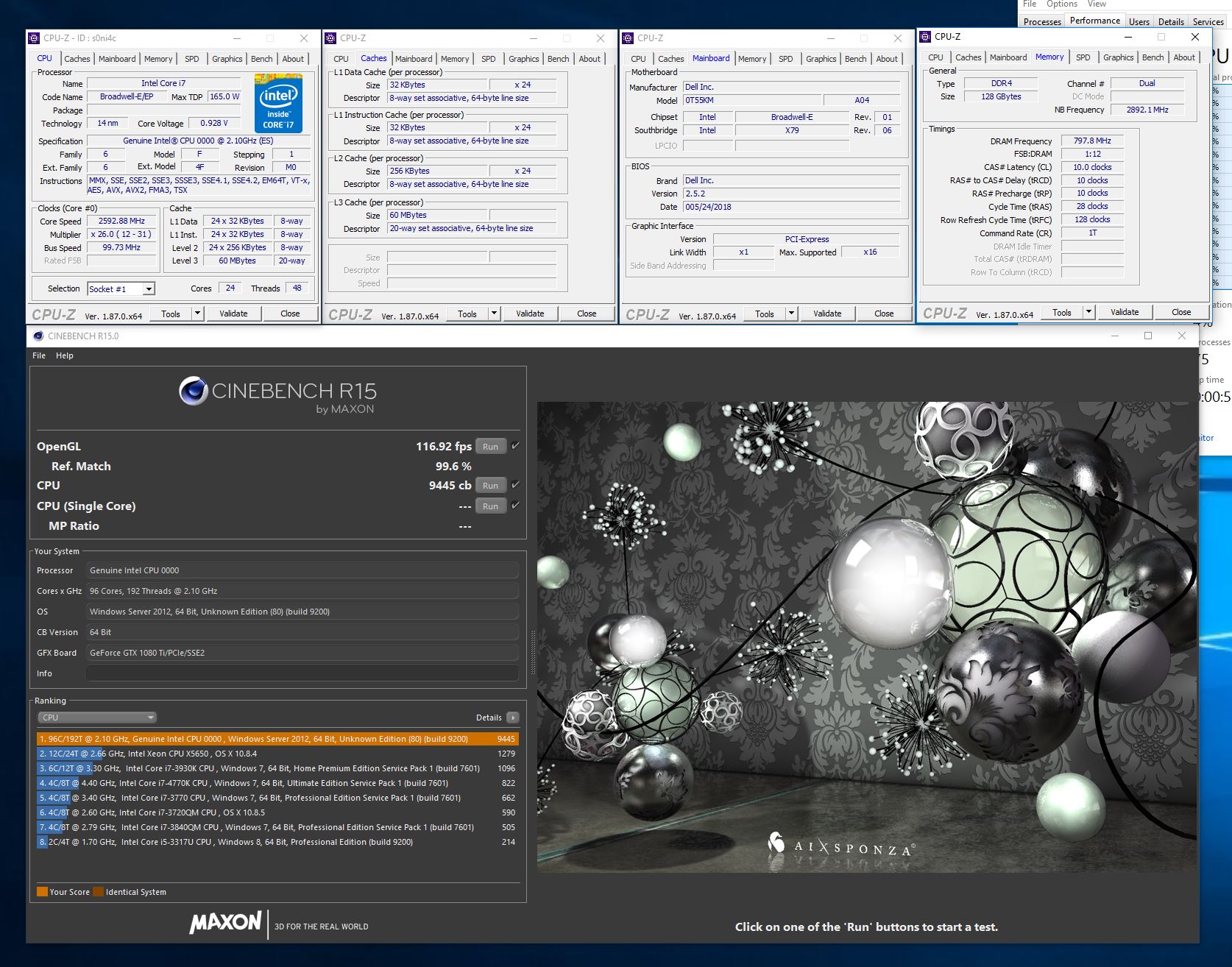The image size is (1232, 967).
Task: Click L3 Cache size value 60 MBytes
Action: pos(436,215)
